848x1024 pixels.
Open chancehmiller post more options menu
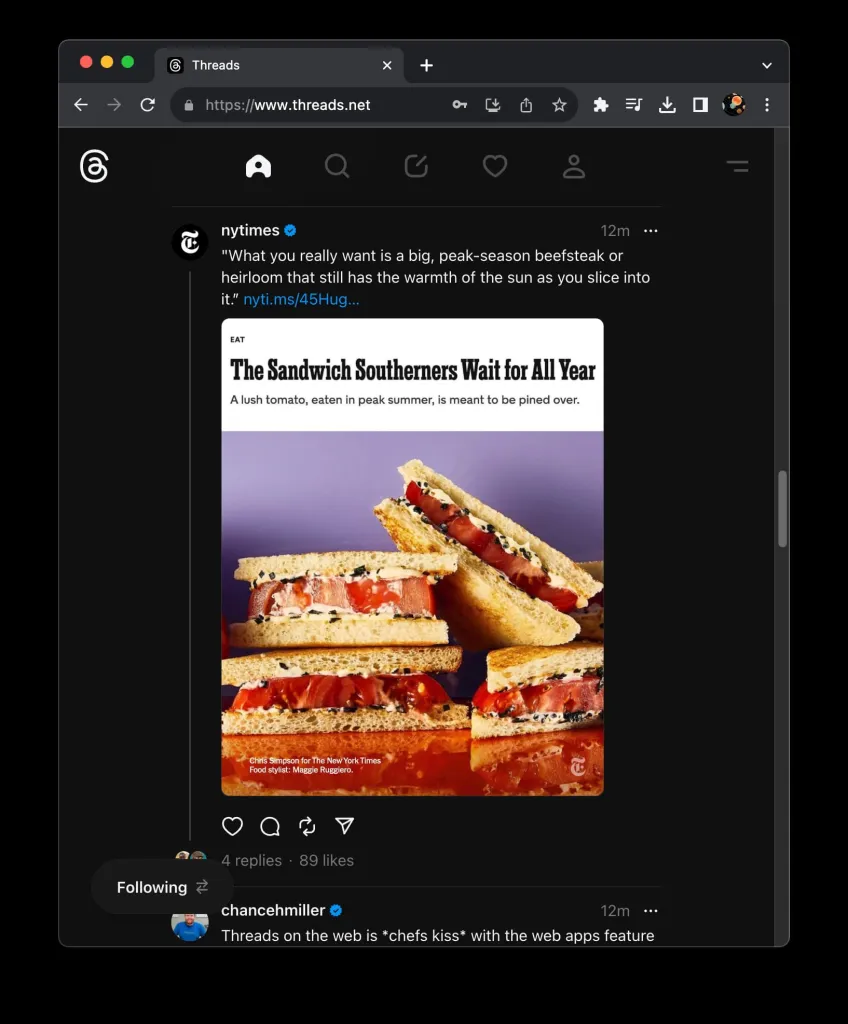(651, 911)
